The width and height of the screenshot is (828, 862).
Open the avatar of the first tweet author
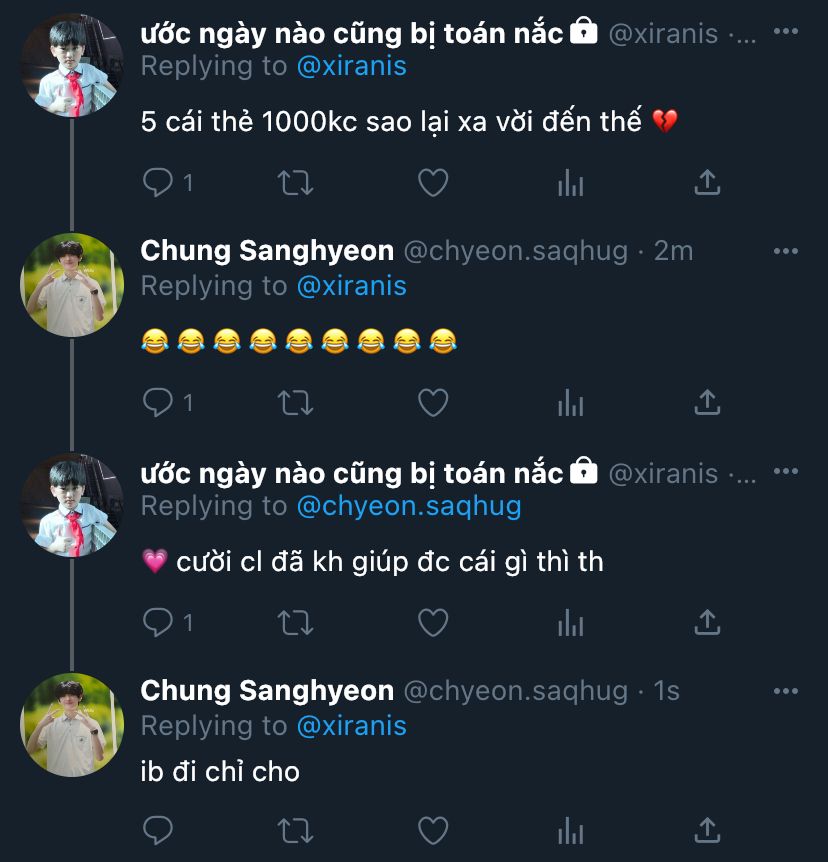click(72, 65)
